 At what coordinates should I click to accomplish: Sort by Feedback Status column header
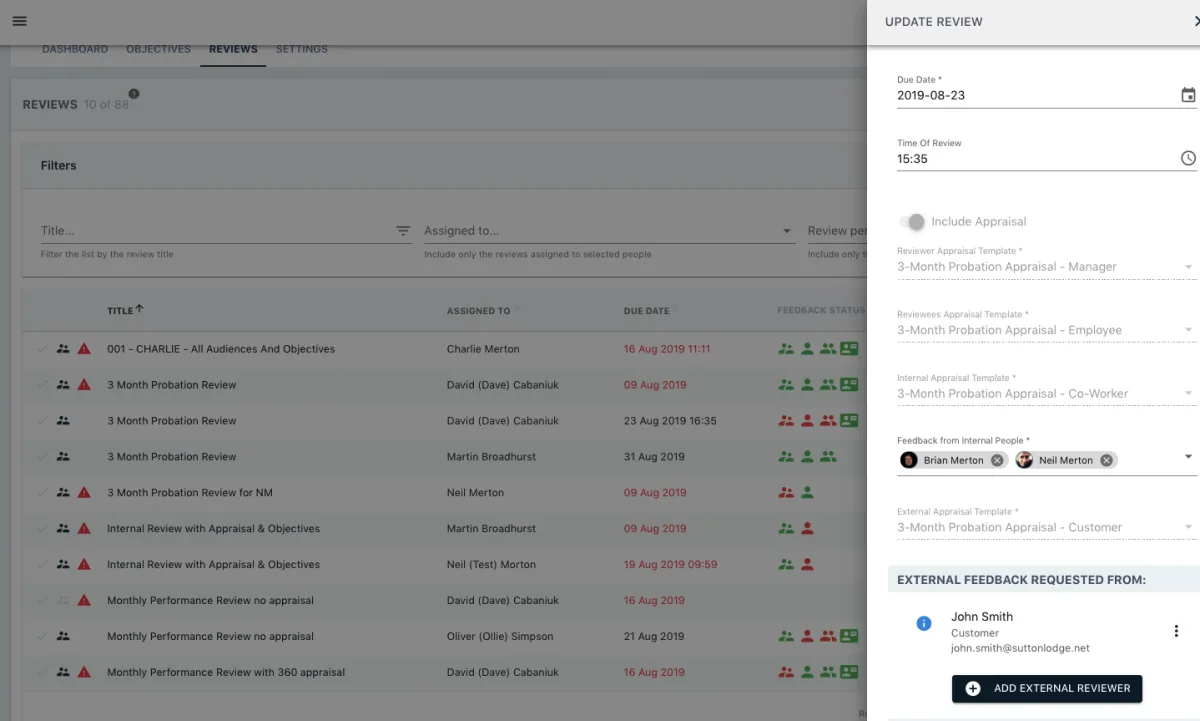[x=821, y=311]
